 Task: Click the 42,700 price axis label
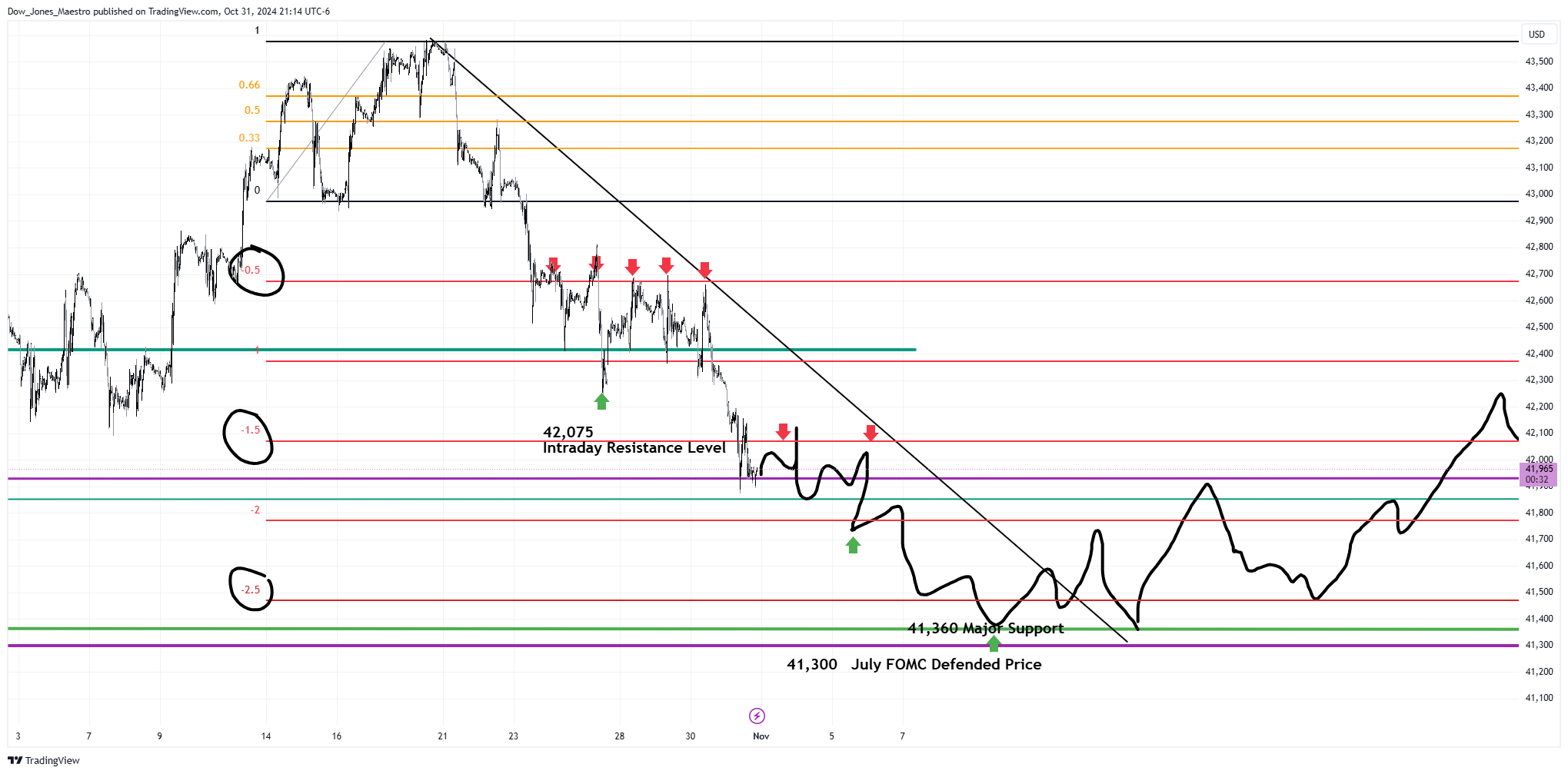pyautogui.click(x=1539, y=274)
